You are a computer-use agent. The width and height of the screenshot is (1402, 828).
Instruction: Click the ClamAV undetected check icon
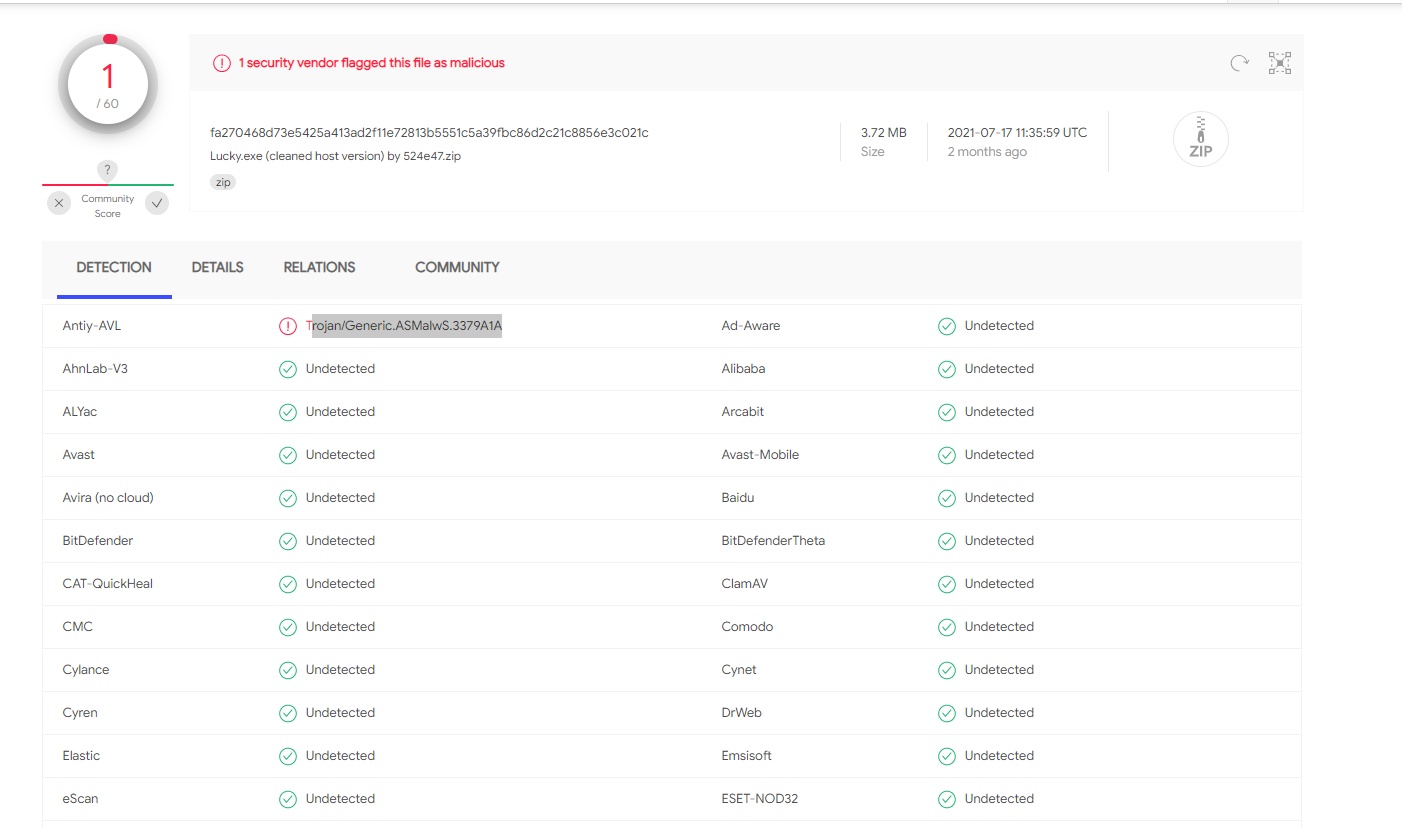[x=946, y=584]
